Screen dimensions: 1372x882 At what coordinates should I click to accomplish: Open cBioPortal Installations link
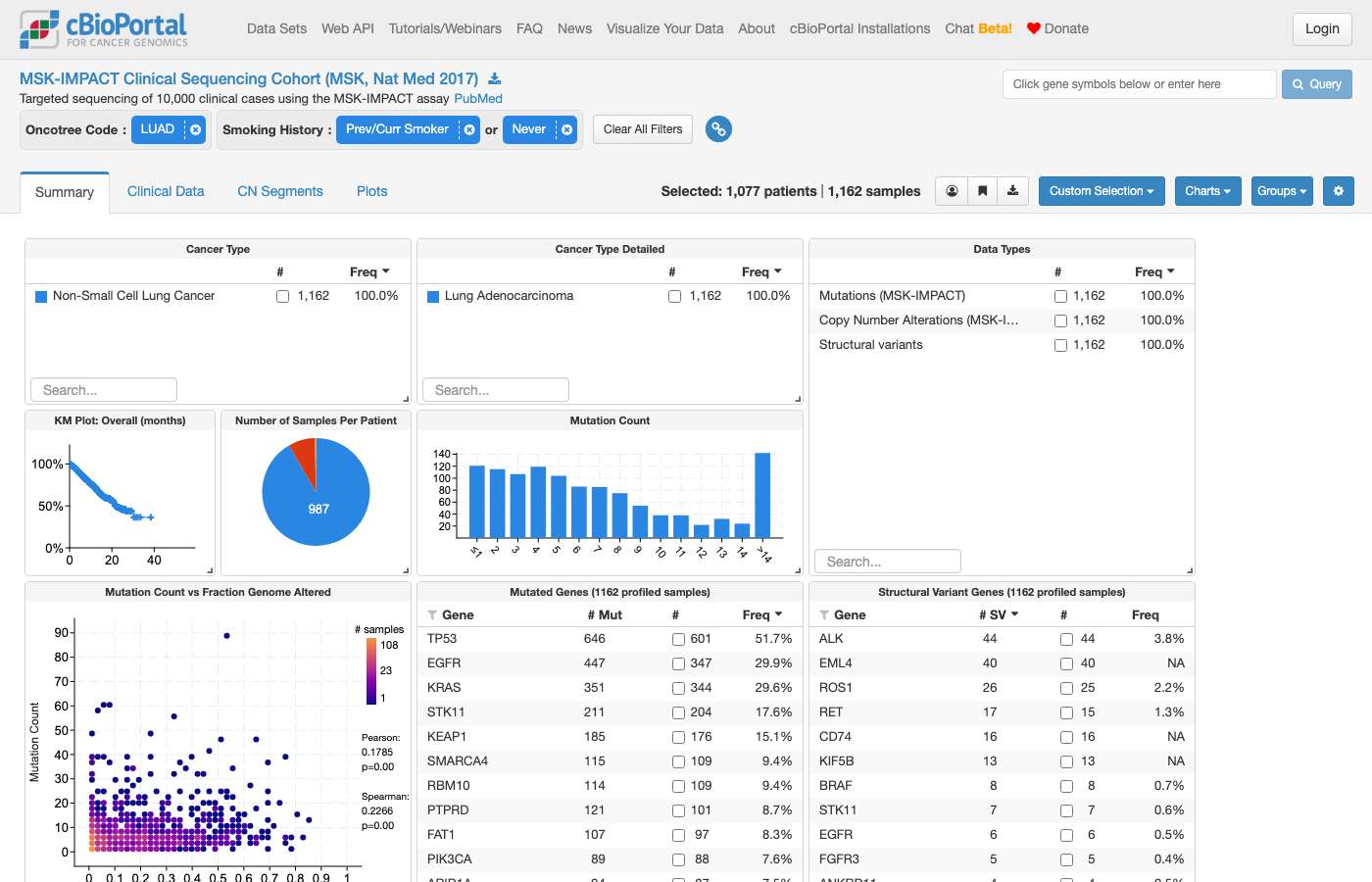tap(860, 28)
